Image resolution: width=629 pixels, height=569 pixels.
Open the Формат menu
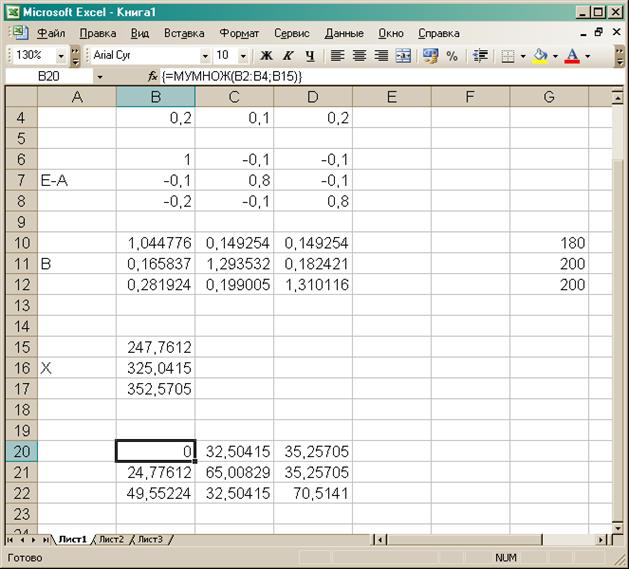(x=239, y=33)
